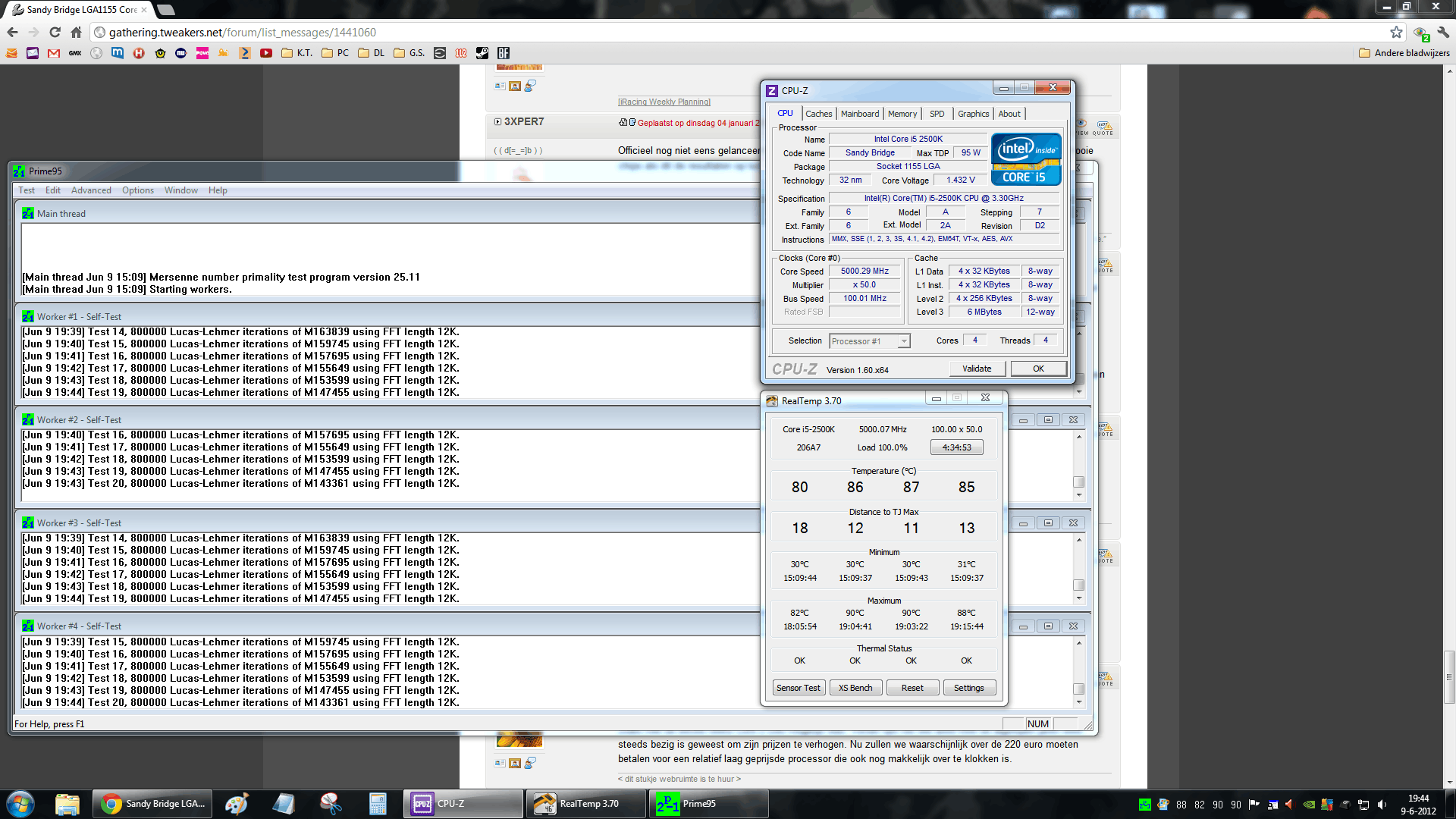Open the Steam bookmark icon
The width and height of the screenshot is (1456, 819).
(482, 53)
